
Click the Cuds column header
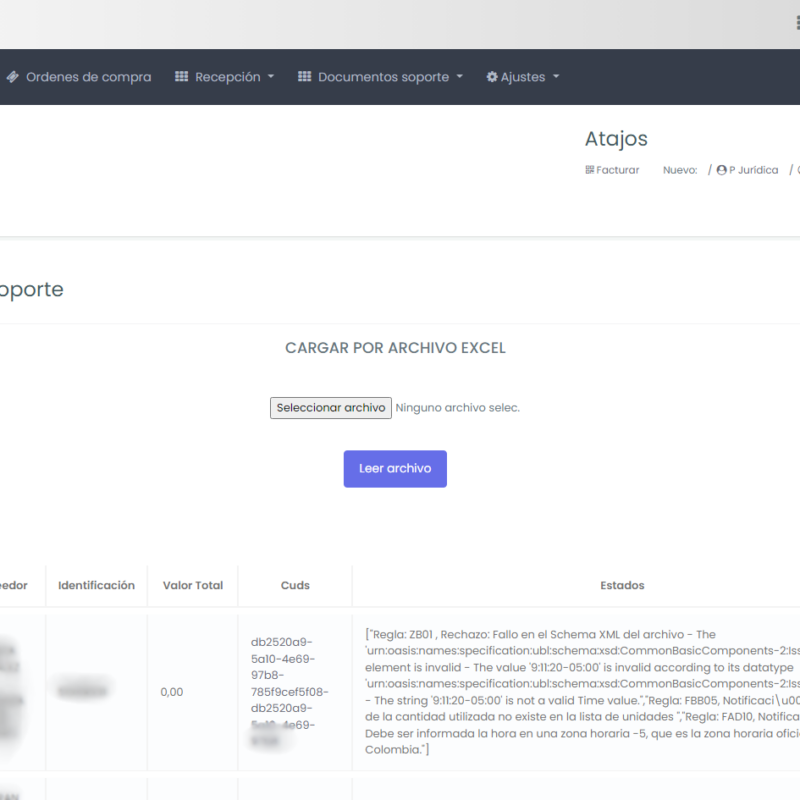tap(295, 585)
